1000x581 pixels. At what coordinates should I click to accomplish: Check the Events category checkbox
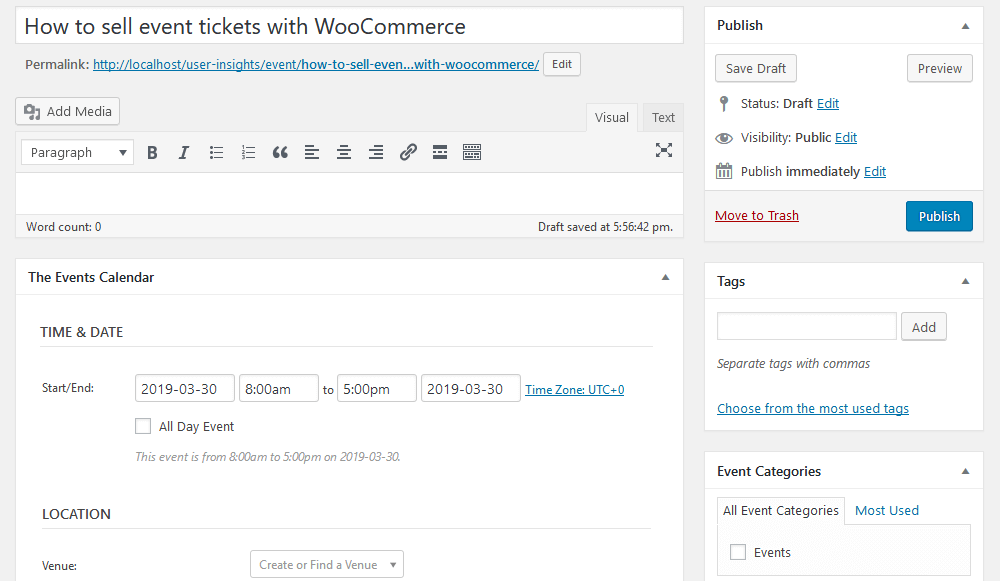[738, 552]
